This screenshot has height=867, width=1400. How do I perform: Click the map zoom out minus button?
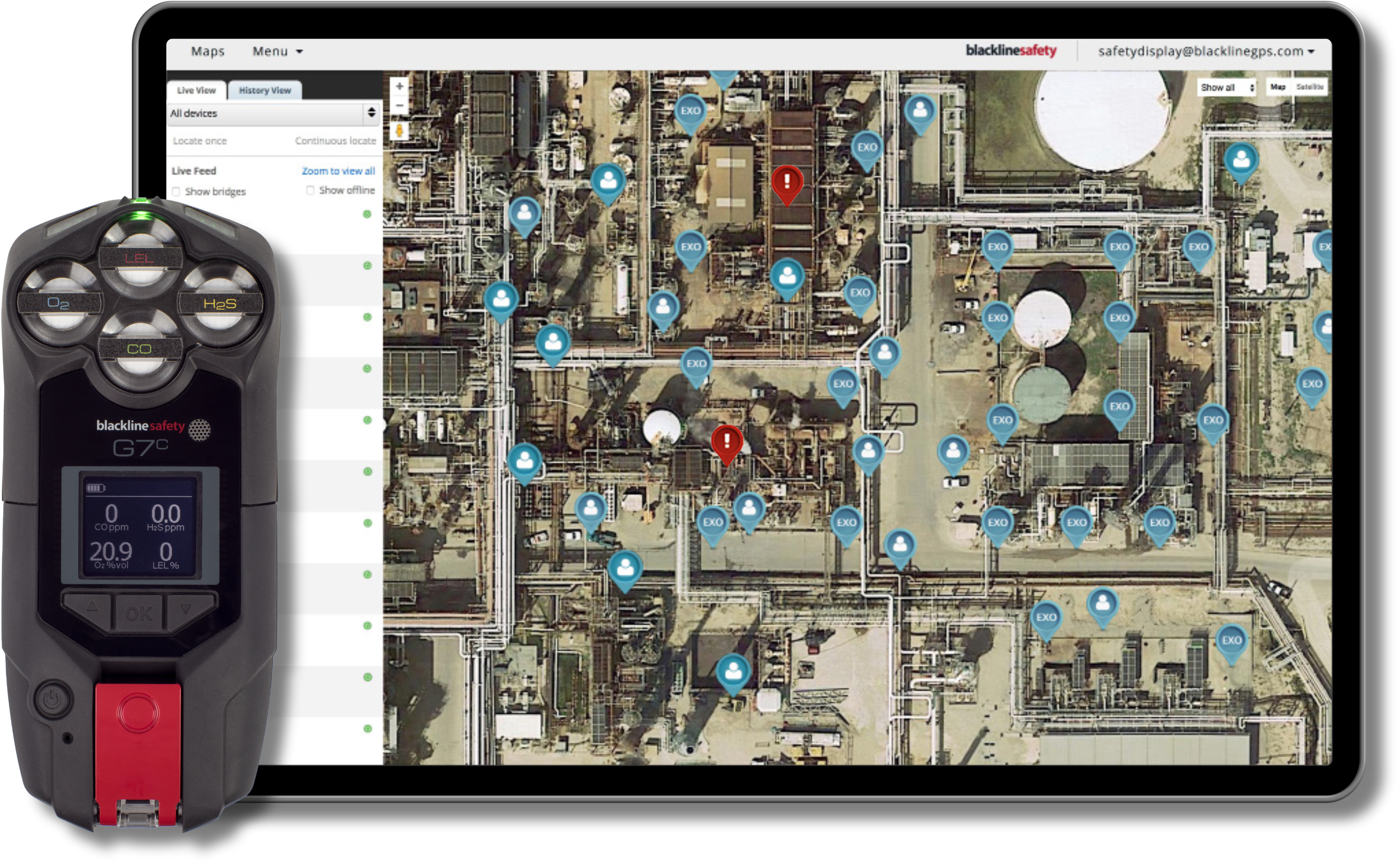399,105
